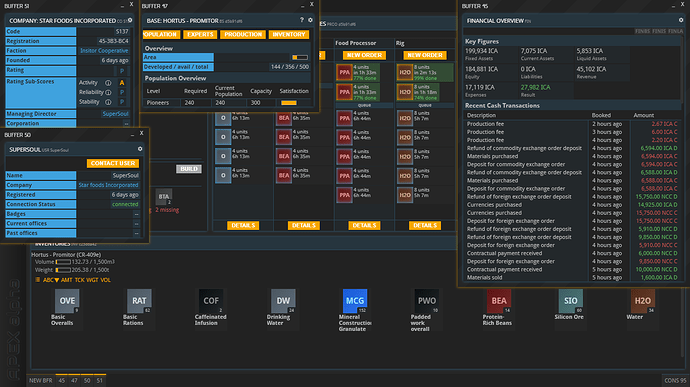Open help question mark in Base Hortus panel
Image resolution: width=690 pixels, height=387 pixels.
(x=301, y=20)
